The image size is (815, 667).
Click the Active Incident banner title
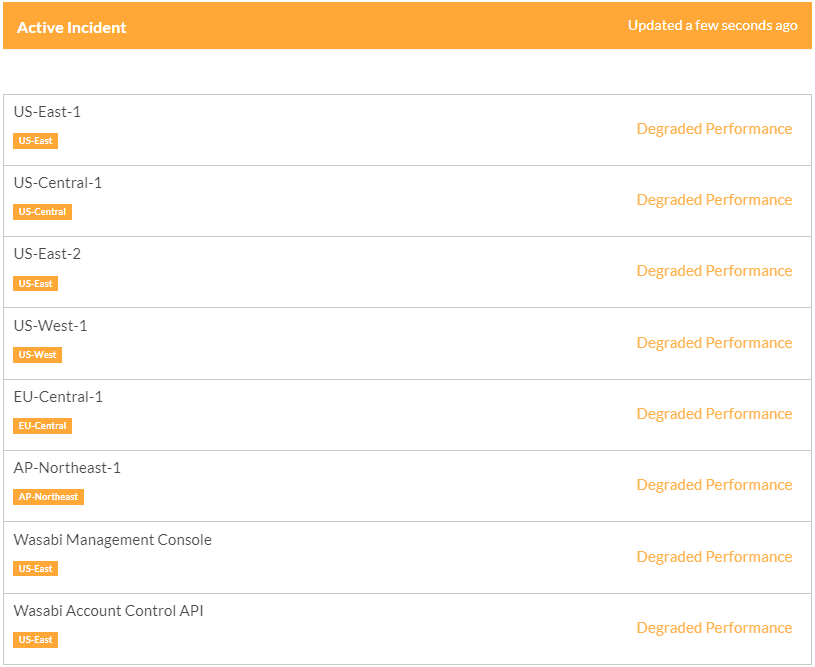click(71, 28)
